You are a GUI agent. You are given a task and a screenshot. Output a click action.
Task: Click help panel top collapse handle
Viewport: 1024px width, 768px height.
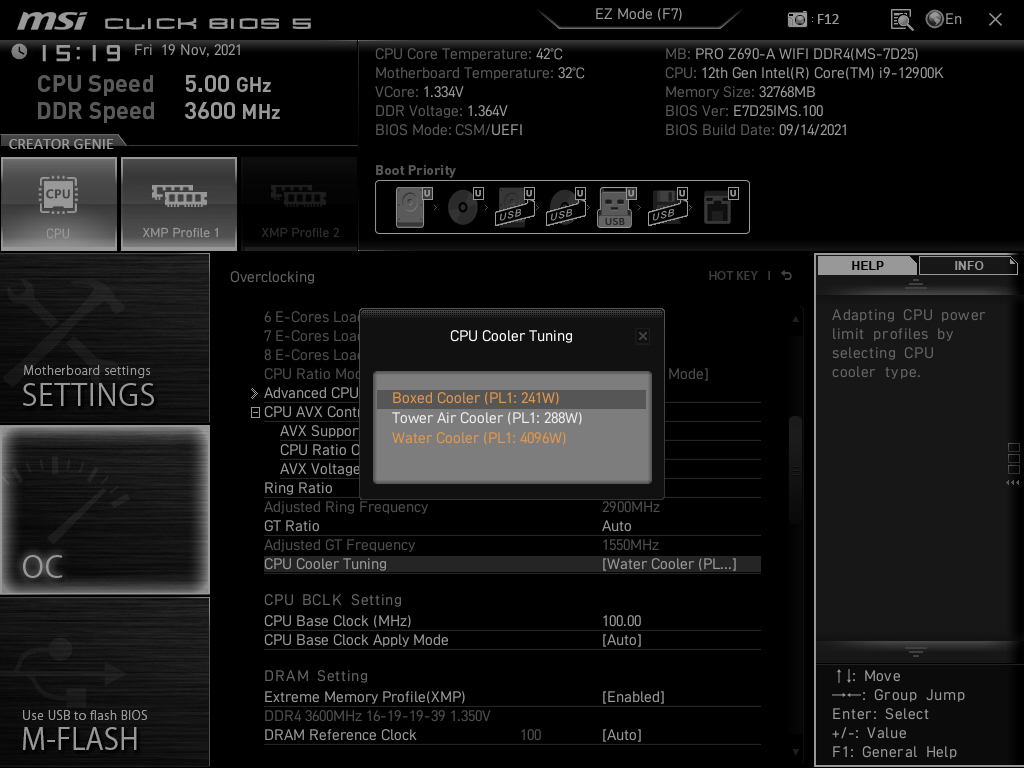(x=916, y=283)
